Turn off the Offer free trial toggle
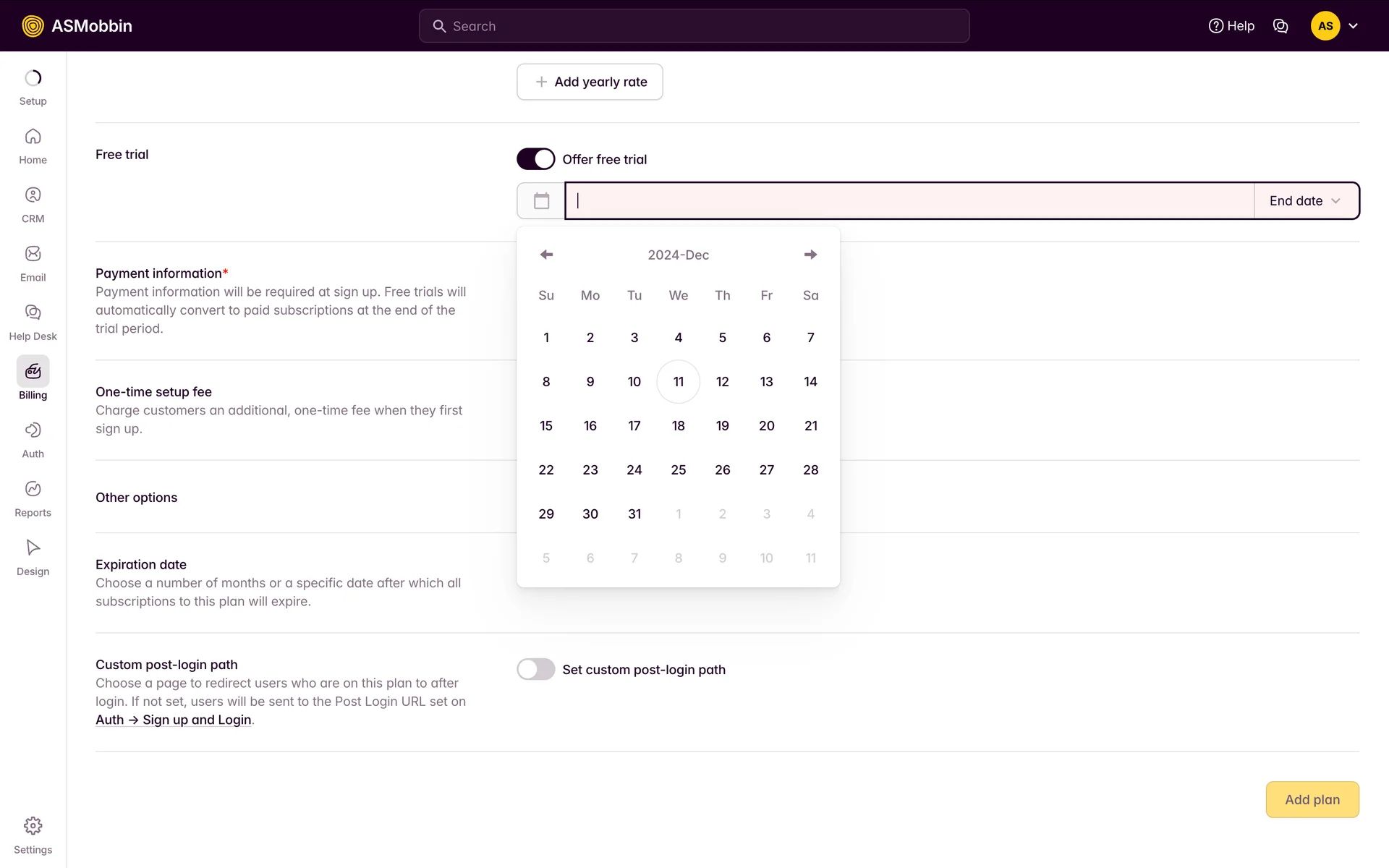The width and height of the screenshot is (1389, 868). point(535,159)
